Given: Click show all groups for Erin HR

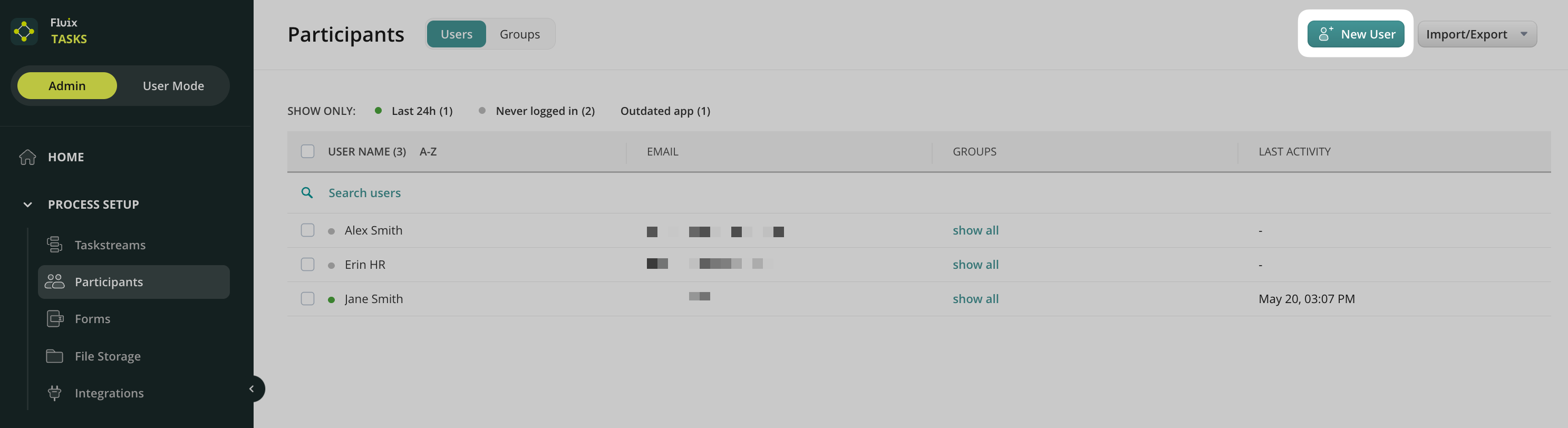Looking at the screenshot, I should tap(975, 265).
